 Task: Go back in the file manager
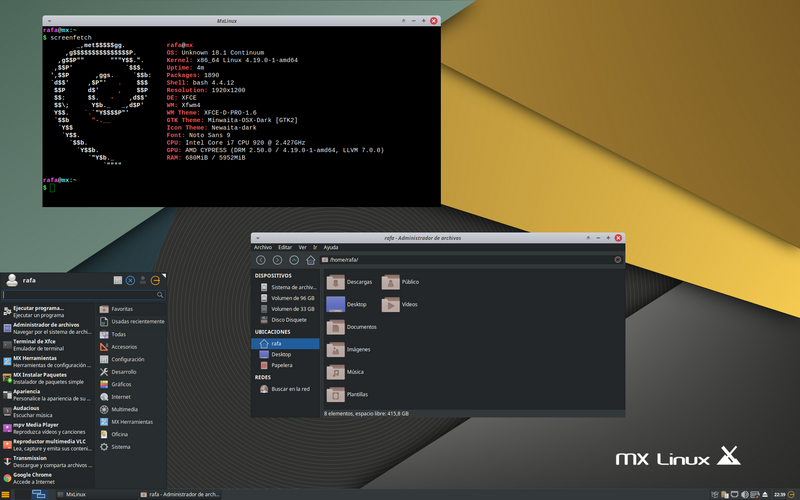261,260
